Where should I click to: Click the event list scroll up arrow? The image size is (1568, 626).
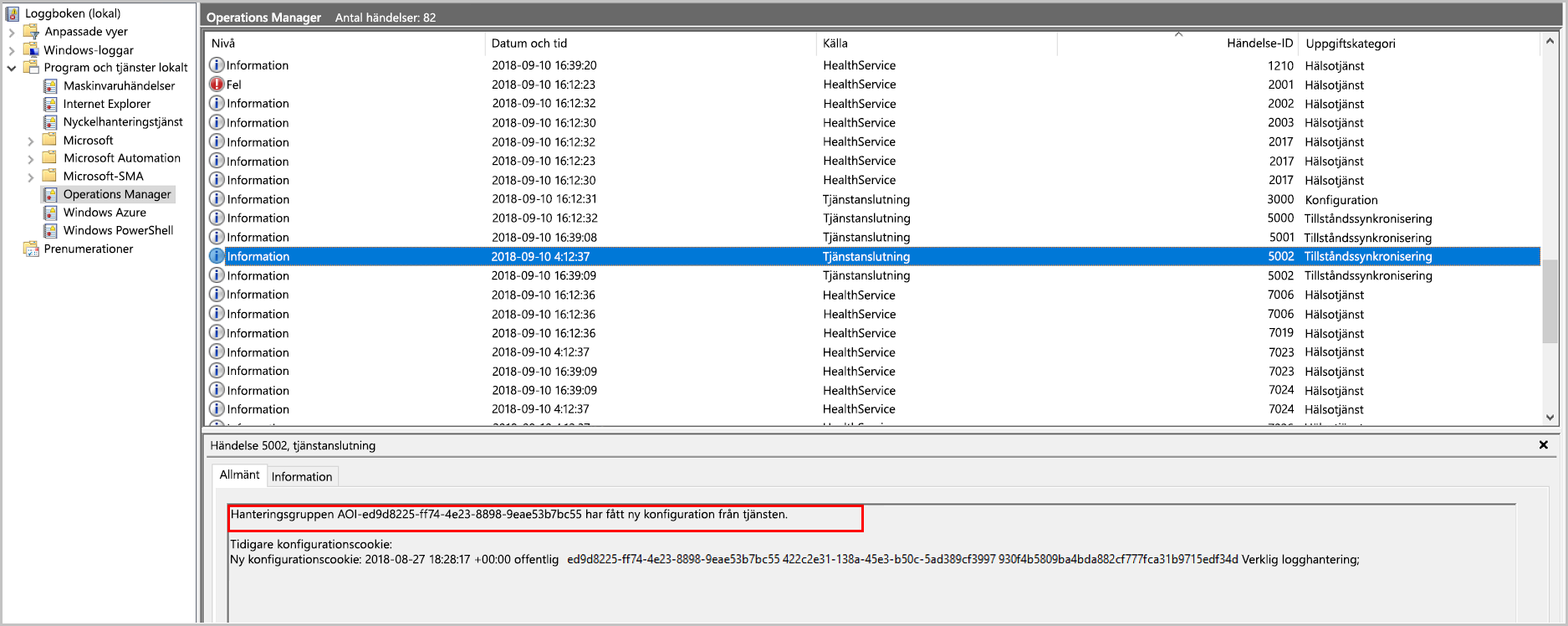[x=1550, y=40]
